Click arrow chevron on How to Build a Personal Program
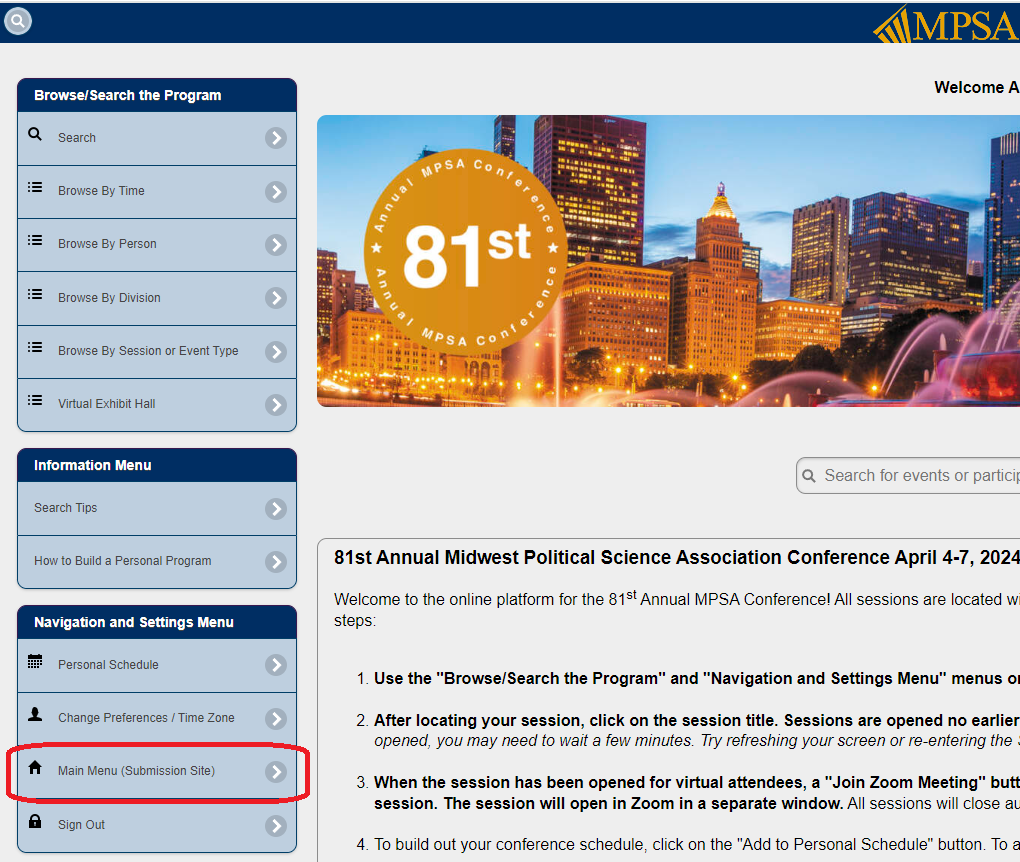Image resolution: width=1020 pixels, height=862 pixels. pos(276,561)
